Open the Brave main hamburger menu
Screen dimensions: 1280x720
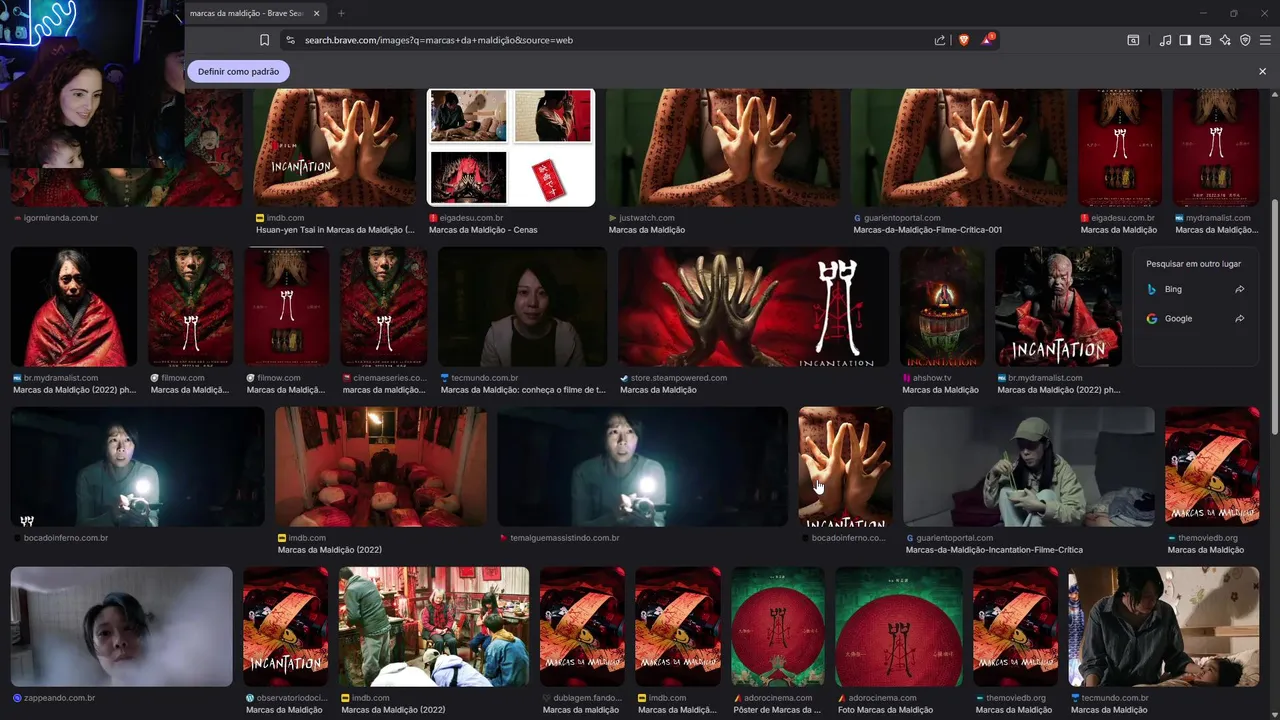click(x=1265, y=40)
